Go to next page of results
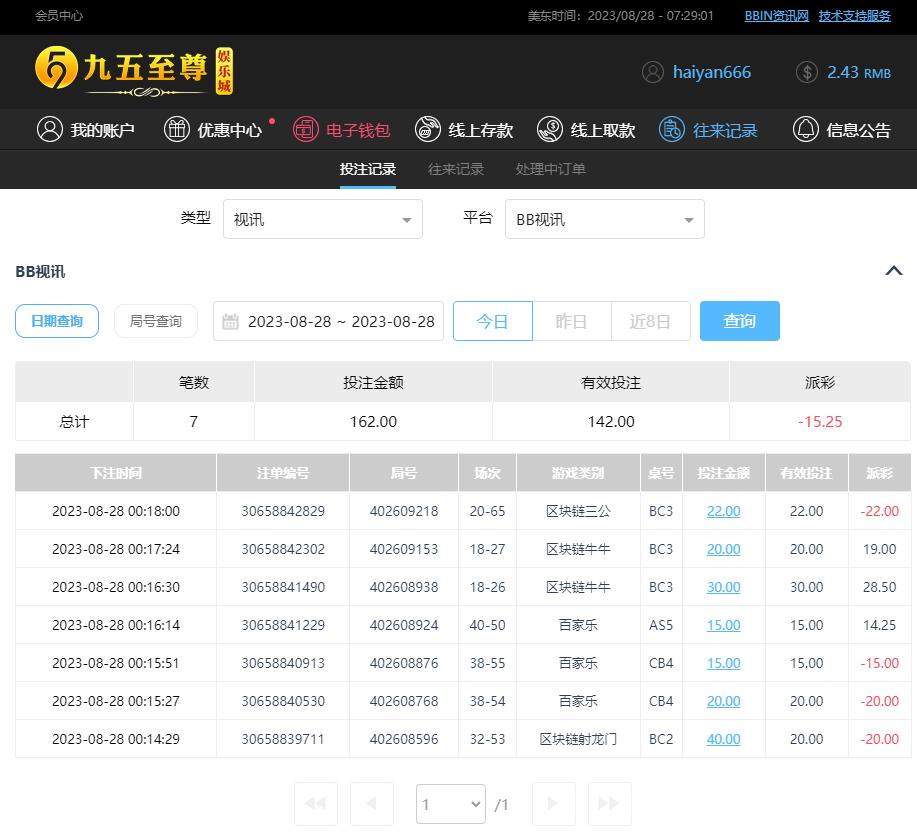 click(x=553, y=803)
